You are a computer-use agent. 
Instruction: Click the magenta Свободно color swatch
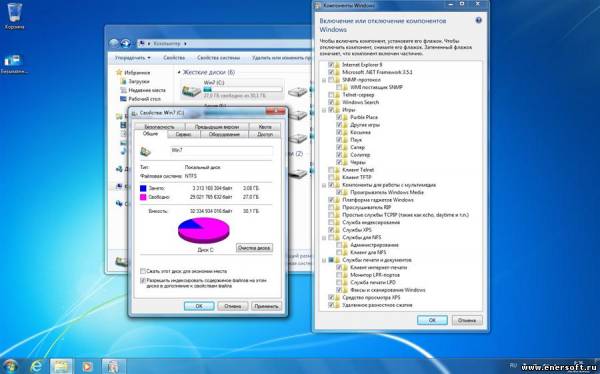coord(143,197)
